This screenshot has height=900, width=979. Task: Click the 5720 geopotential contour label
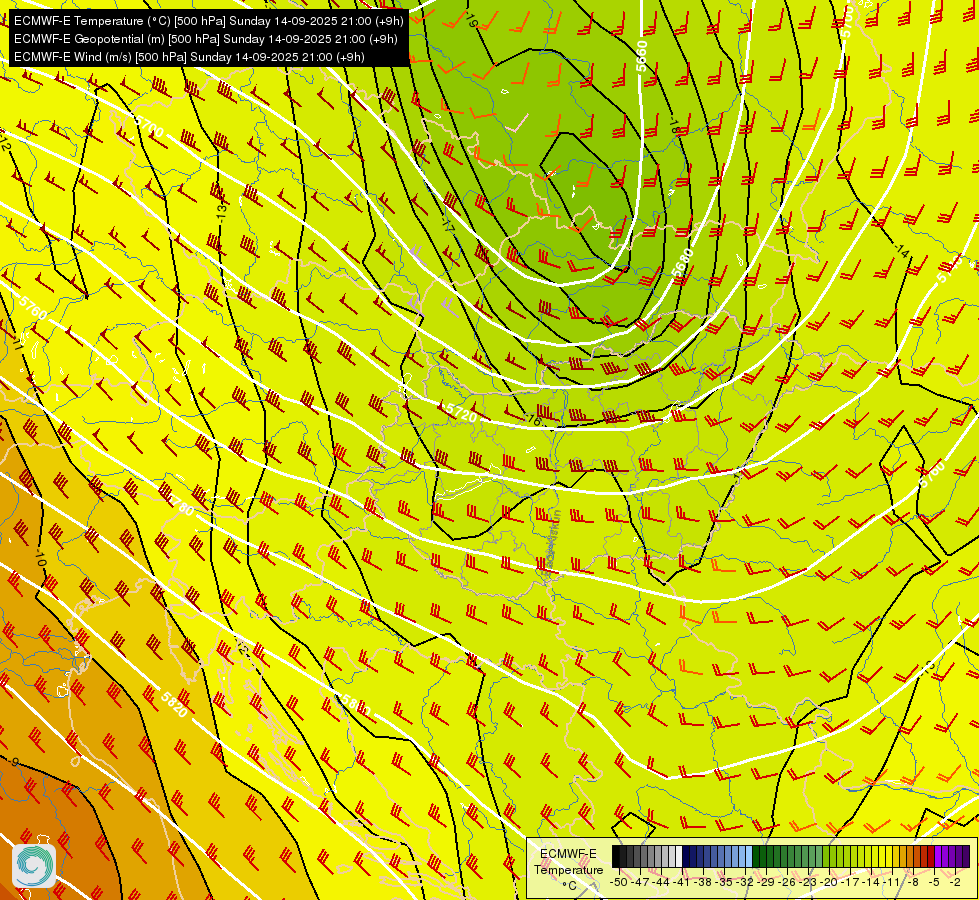tap(462, 412)
